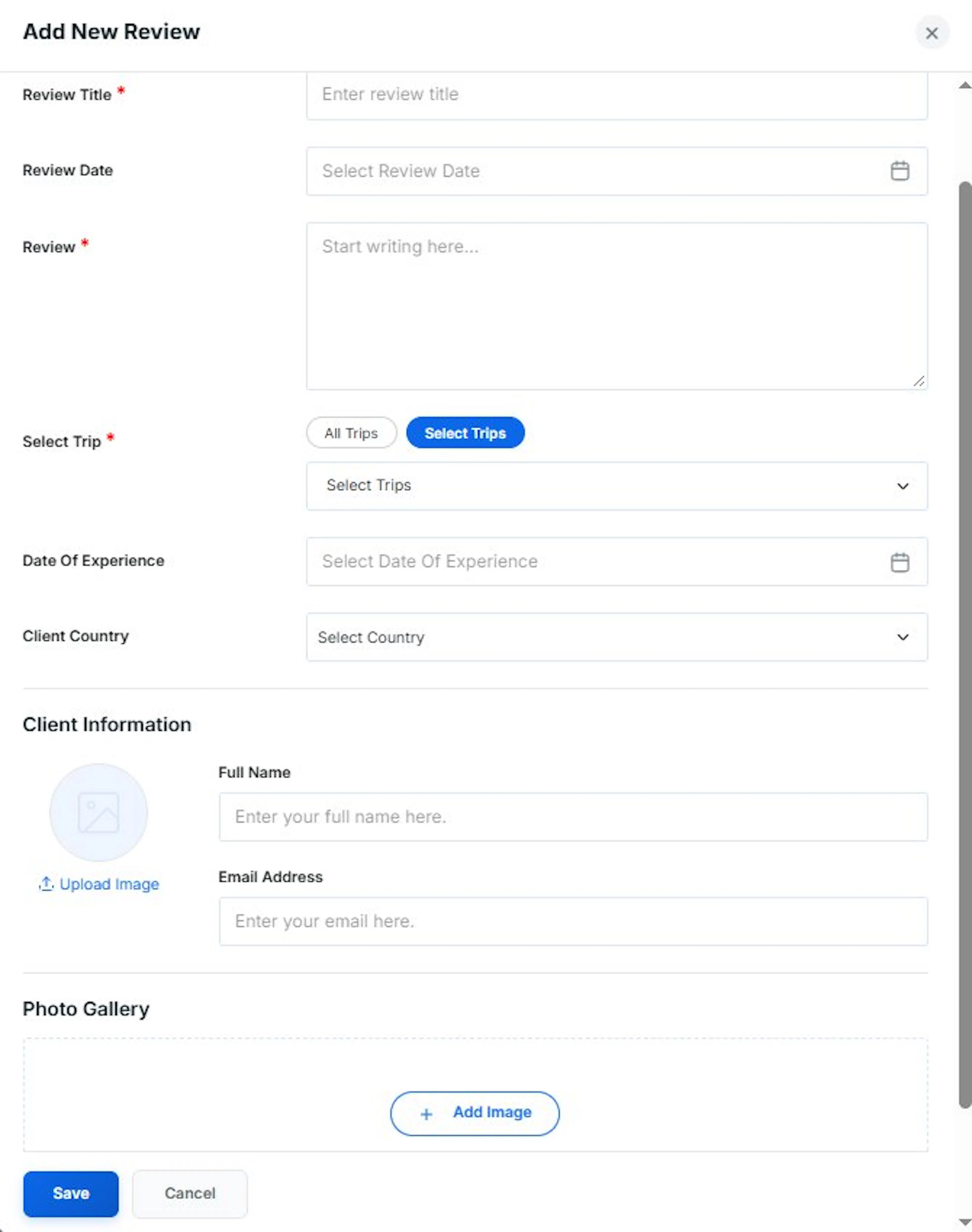972x1232 pixels.
Task: Grab the Review textarea resize handle
Action: pos(919,381)
